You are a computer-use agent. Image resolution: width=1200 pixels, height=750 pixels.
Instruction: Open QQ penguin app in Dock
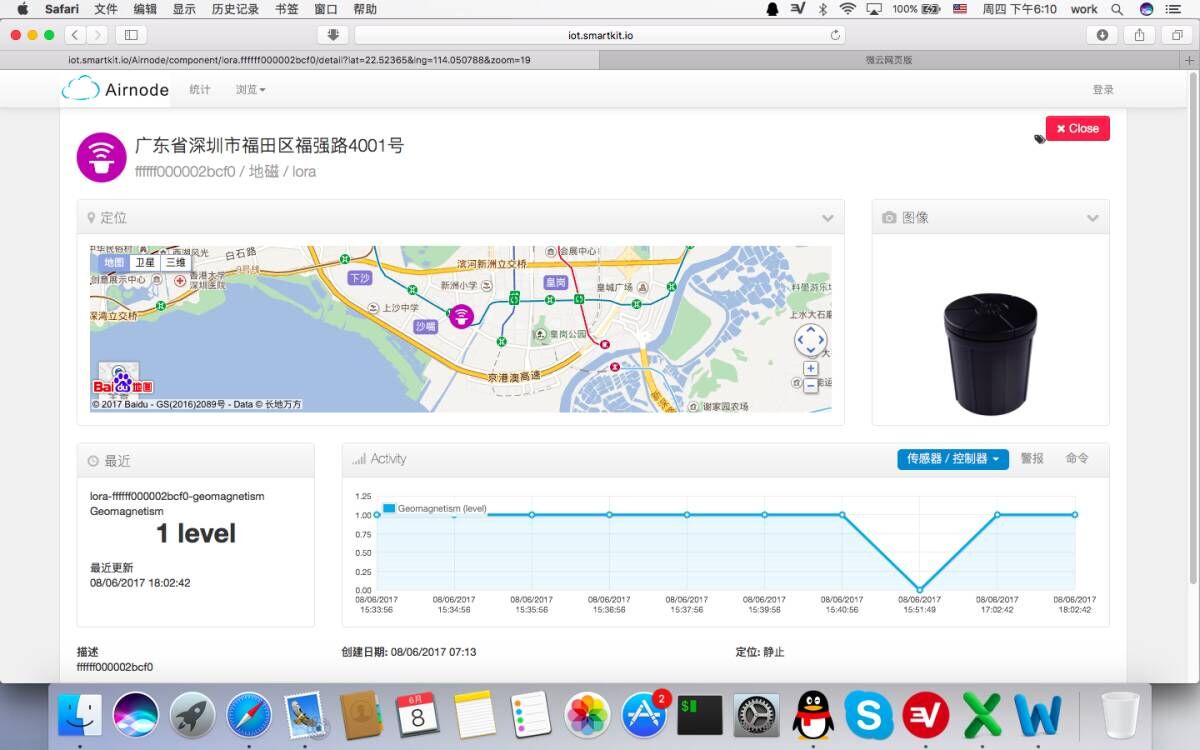point(813,715)
